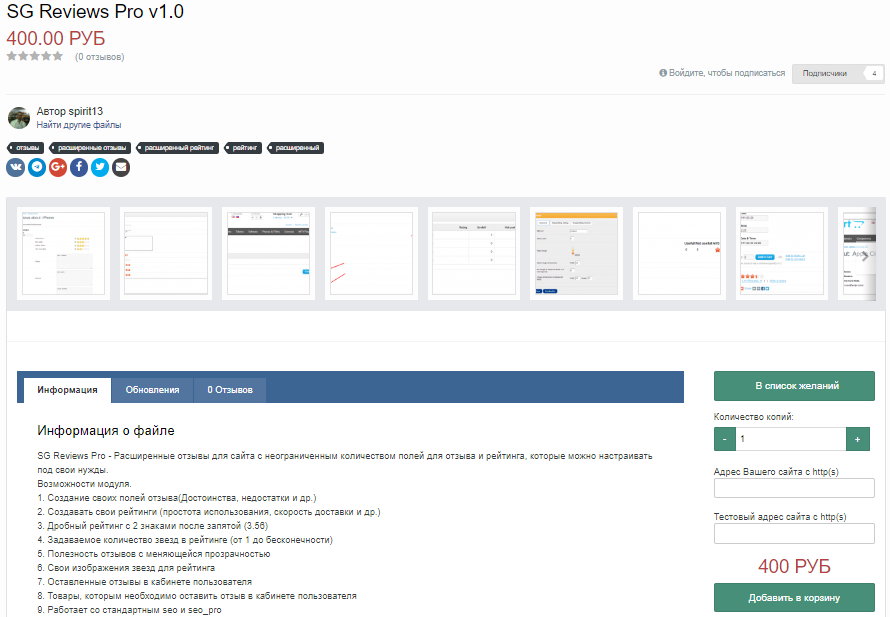Select the отзывы tag
The image size is (890, 617).
[x=26, y=148]
